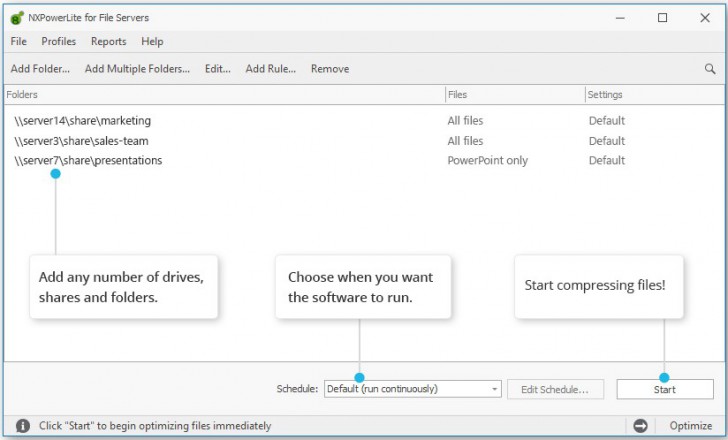Open the Reports menu
The height and width of the screenshot is (440, 728).
(109, 41)
